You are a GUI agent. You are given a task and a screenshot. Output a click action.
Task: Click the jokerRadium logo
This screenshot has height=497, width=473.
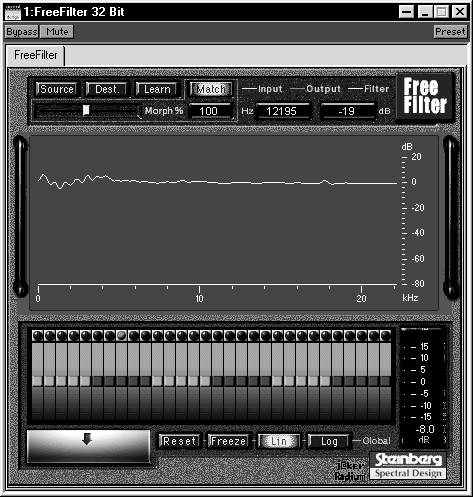350,471
